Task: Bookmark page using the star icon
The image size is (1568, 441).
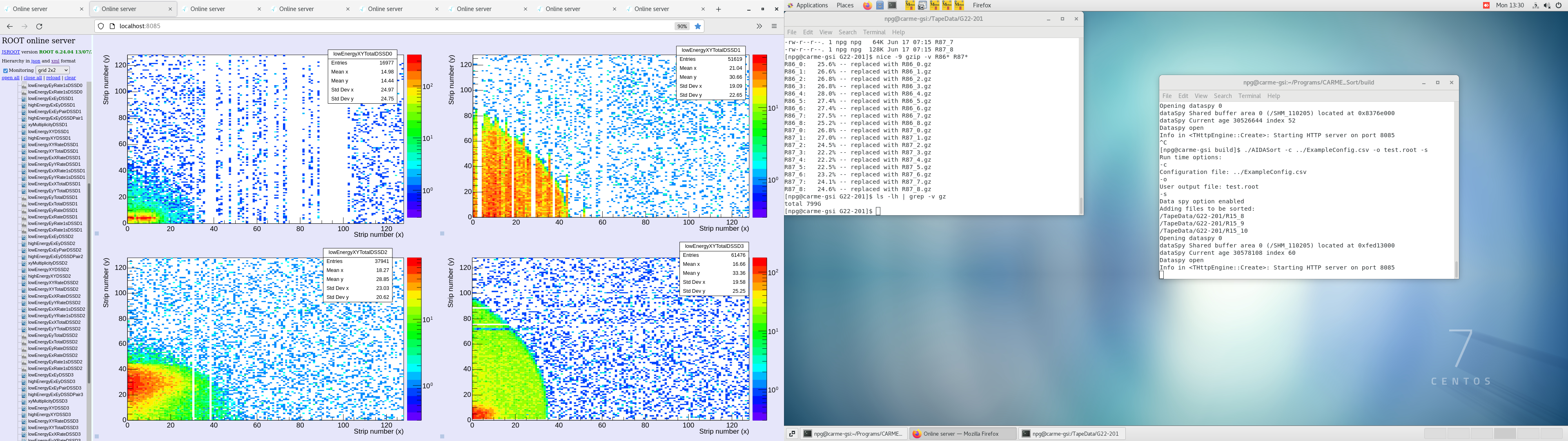Action: click(x=698, y=26)
